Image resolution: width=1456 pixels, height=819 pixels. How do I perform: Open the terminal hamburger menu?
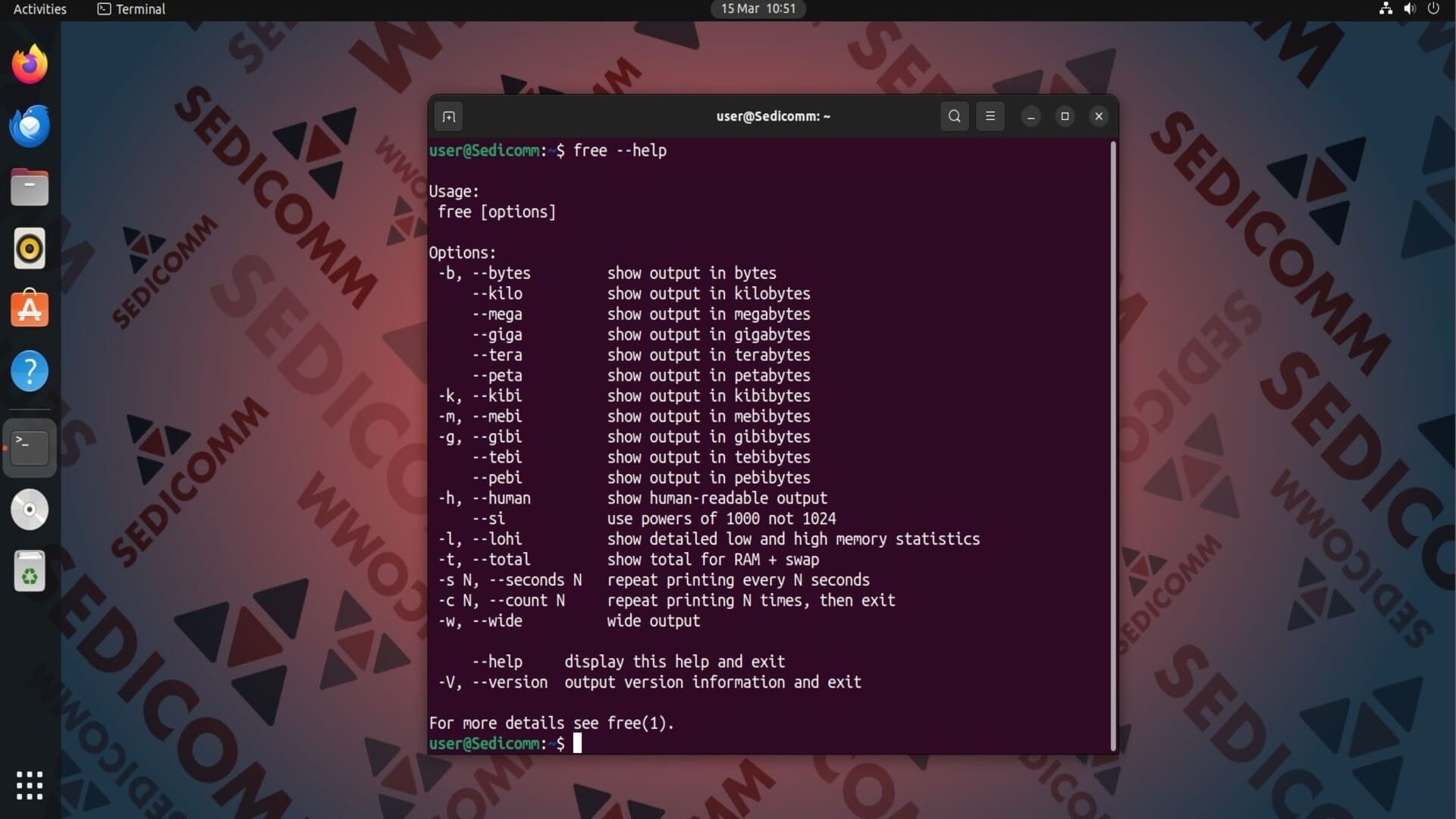pyautogui.click(x=990, y=116)
